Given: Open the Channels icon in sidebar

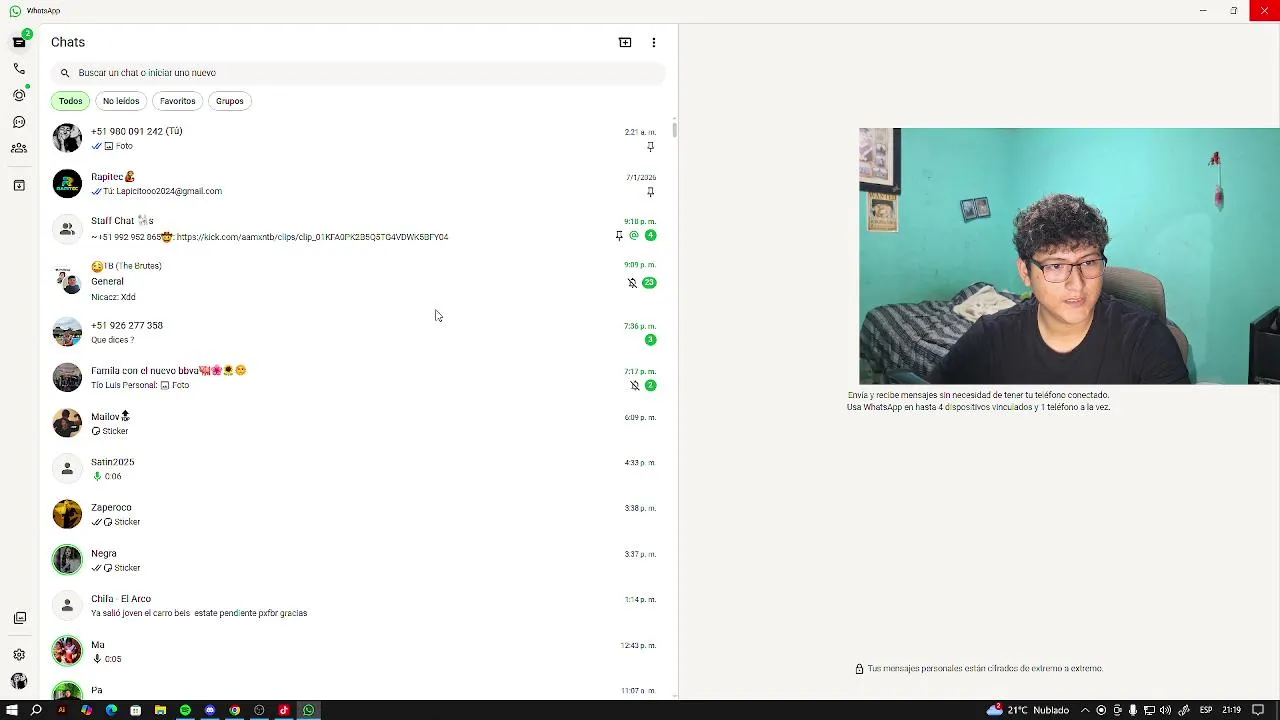Looking at the screenshot, I should point(19,122).
